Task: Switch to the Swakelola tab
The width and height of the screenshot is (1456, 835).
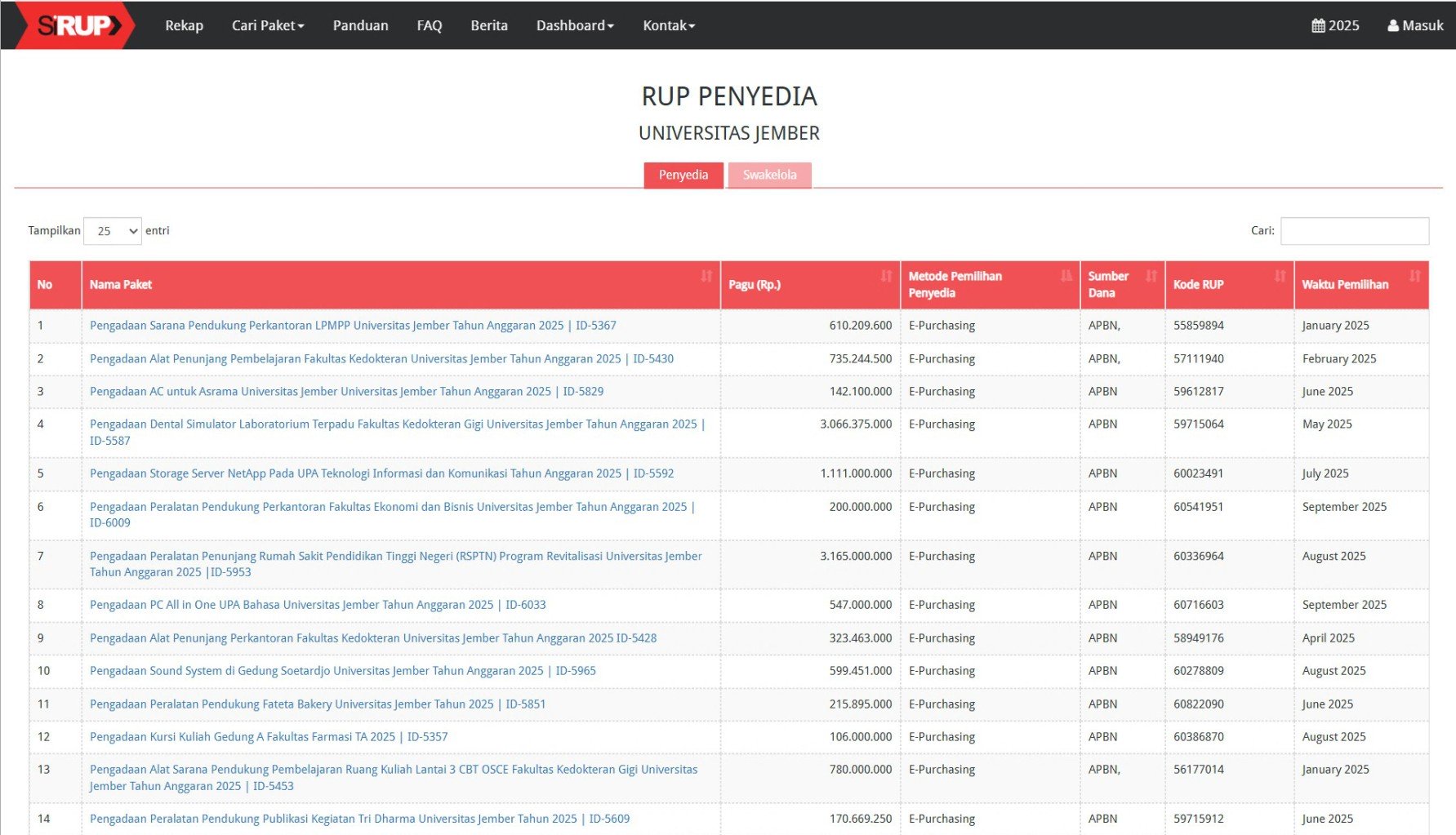Action: 769,175
